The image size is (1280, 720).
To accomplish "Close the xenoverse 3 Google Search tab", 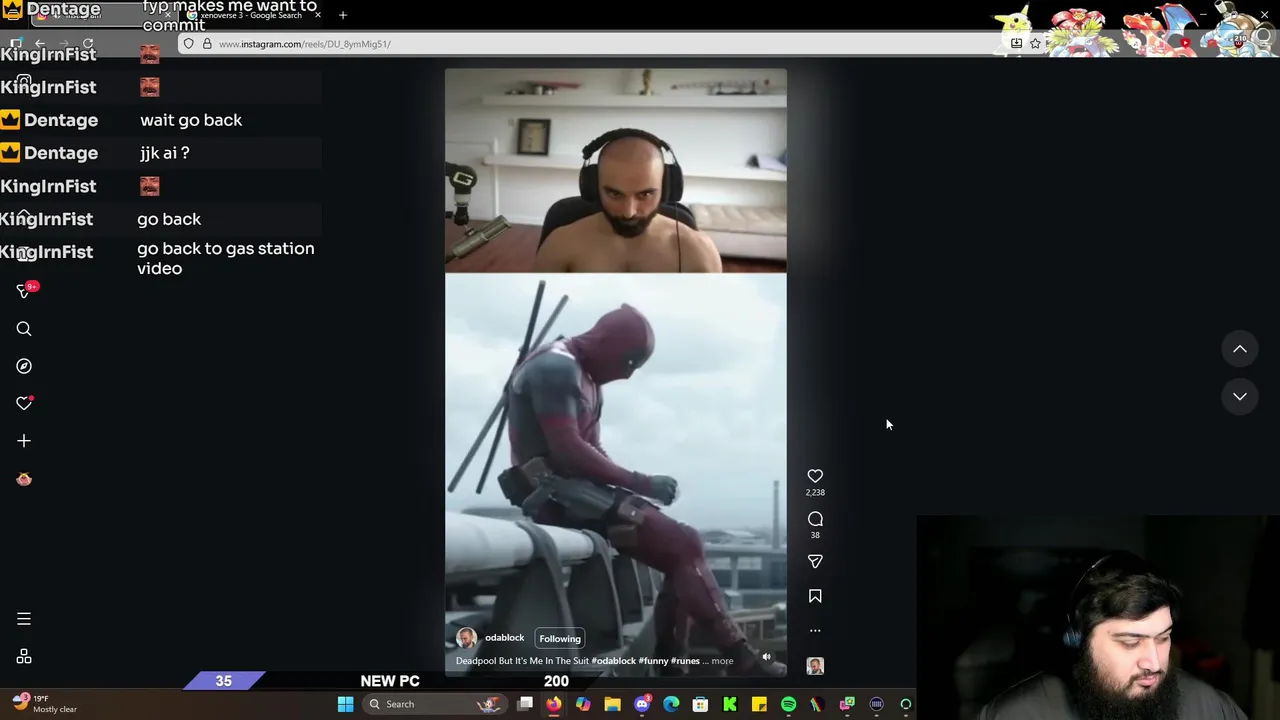I will 317,15.
